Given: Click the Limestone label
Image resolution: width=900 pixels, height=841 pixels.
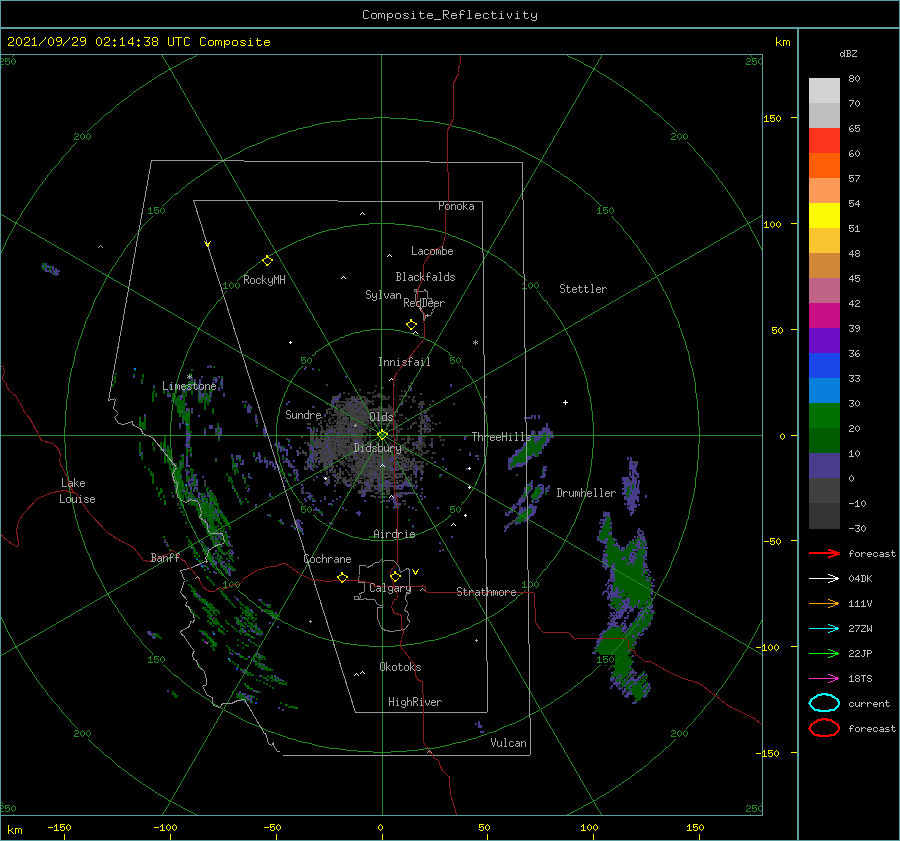Looking at the screenshot, I should [189, 386].
